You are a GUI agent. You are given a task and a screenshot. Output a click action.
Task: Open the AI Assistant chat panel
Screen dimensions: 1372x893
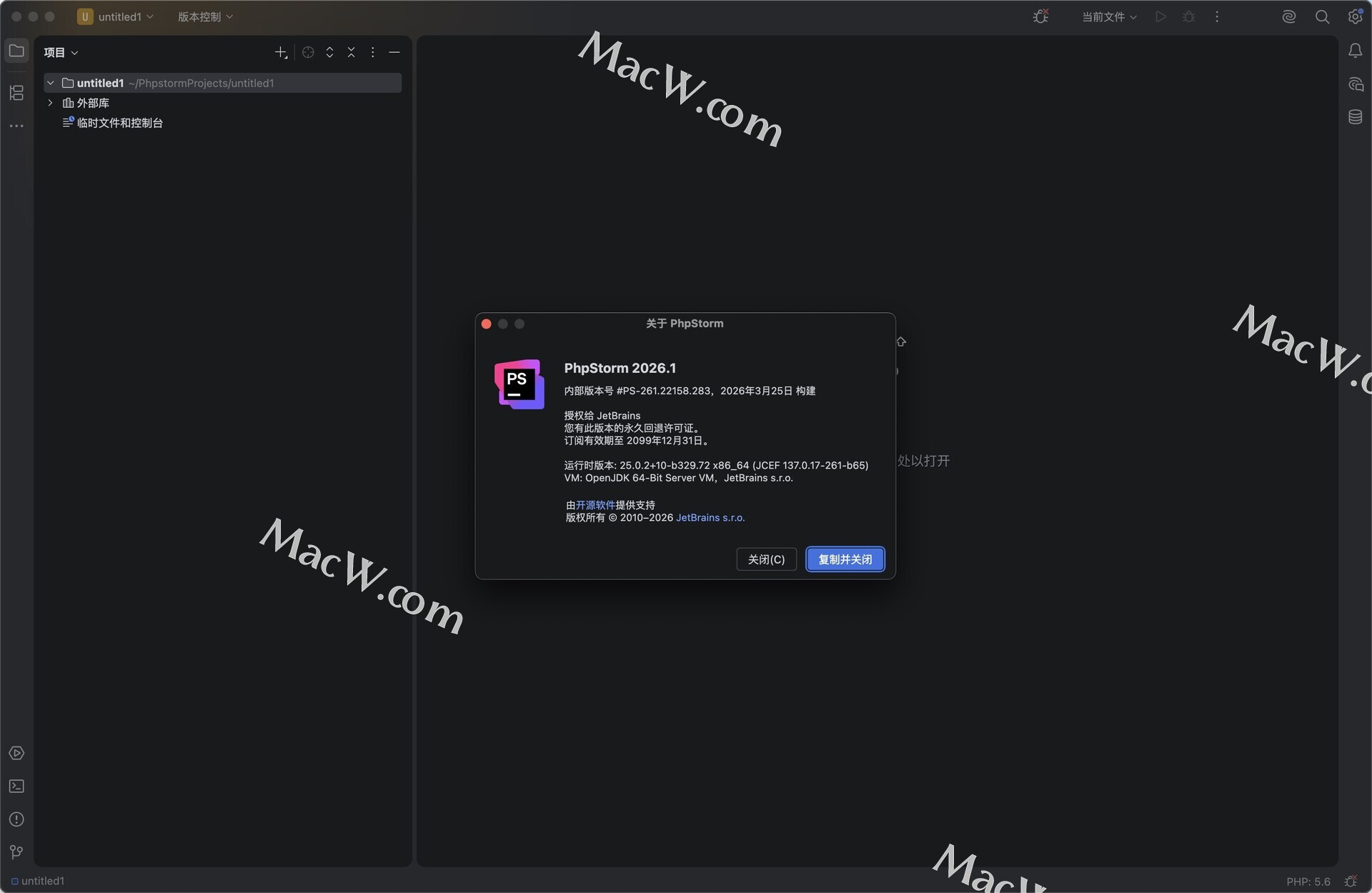1355,84
